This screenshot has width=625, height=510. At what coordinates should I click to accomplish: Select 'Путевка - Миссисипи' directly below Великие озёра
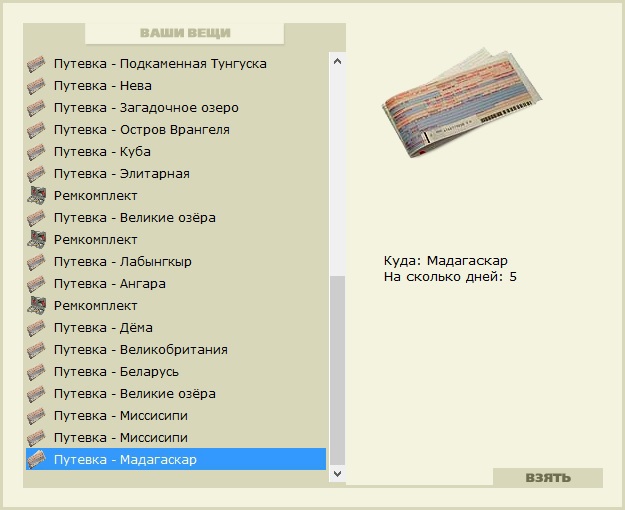[176, 415]
